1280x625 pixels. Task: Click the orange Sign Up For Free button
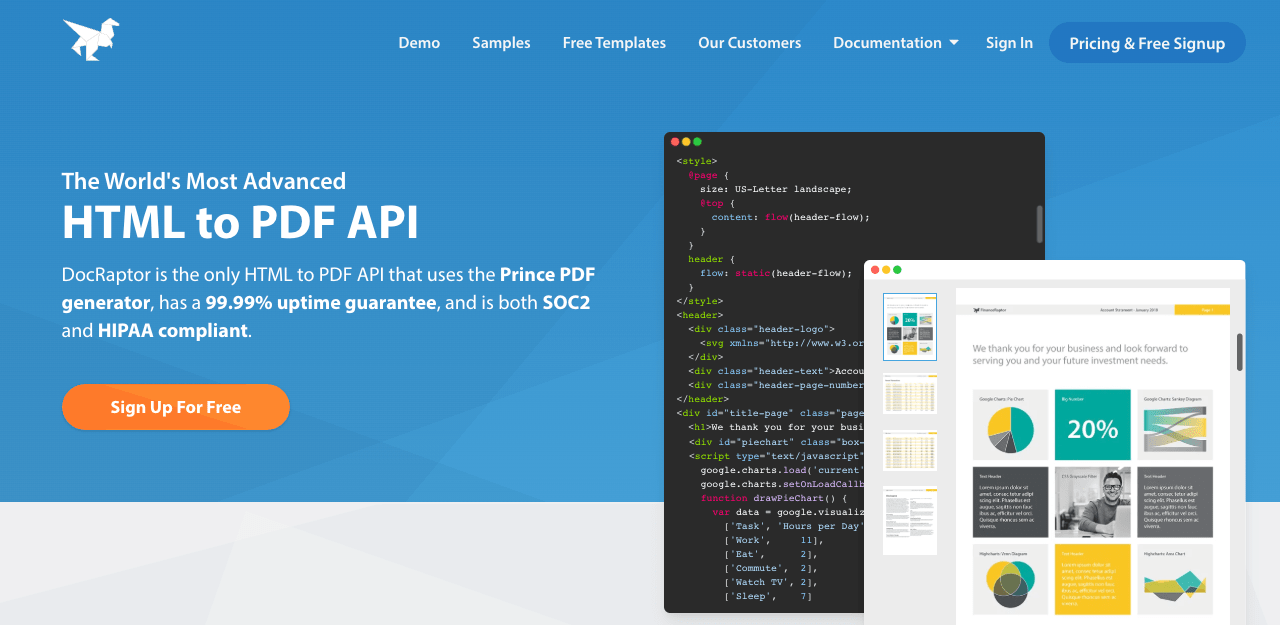pyautogui.click(x=176, y=407)
